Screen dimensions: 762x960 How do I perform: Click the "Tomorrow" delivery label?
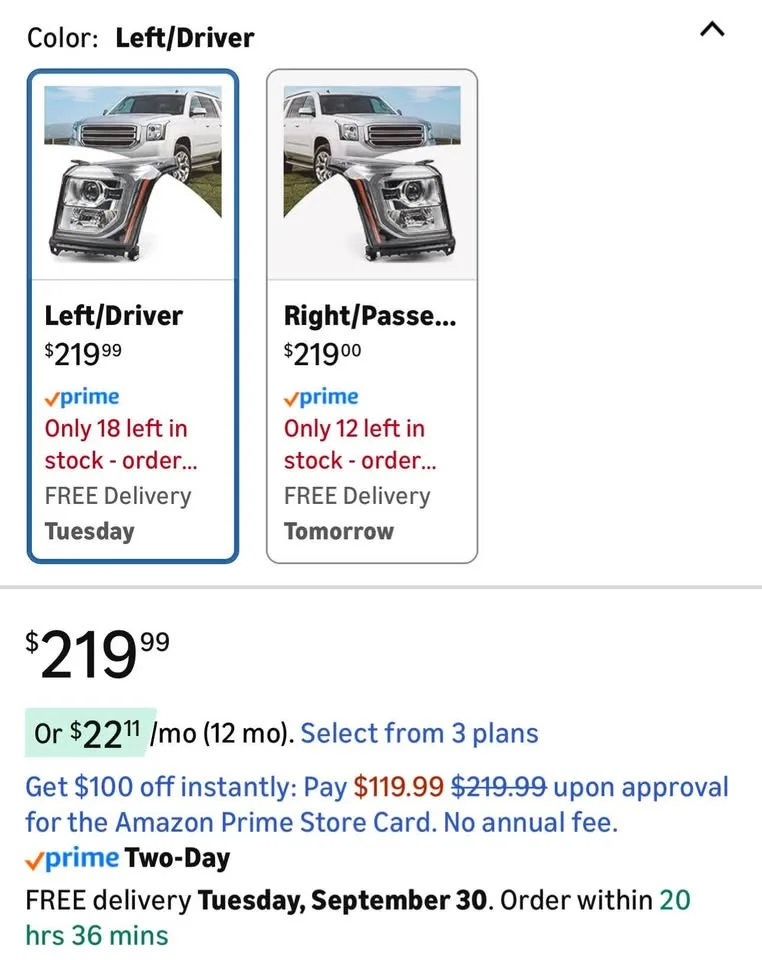339,531
